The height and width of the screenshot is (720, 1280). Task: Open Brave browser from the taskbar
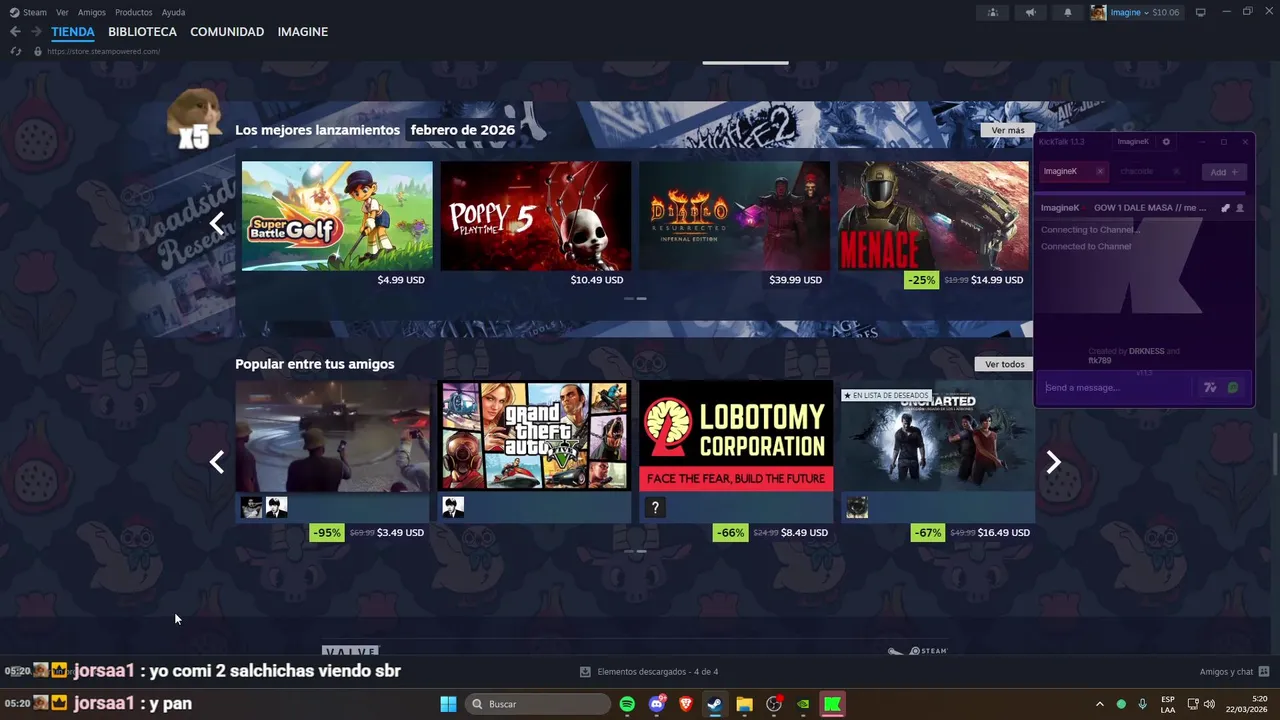[x=686, y=704]
